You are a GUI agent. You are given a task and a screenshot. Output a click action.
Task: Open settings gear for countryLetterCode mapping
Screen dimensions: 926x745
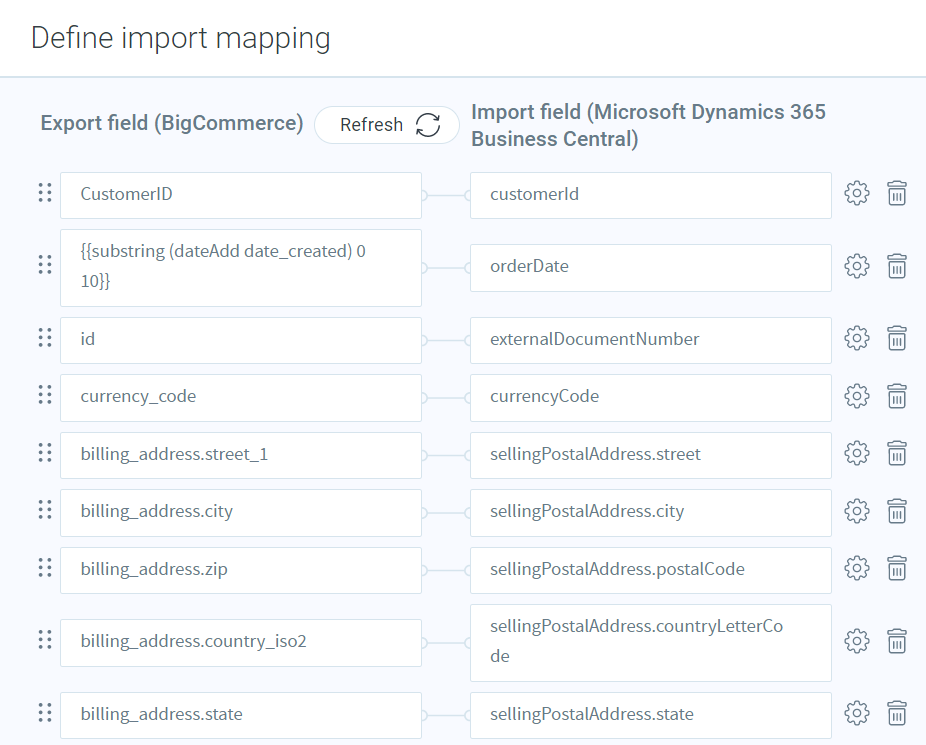[857, 641]
